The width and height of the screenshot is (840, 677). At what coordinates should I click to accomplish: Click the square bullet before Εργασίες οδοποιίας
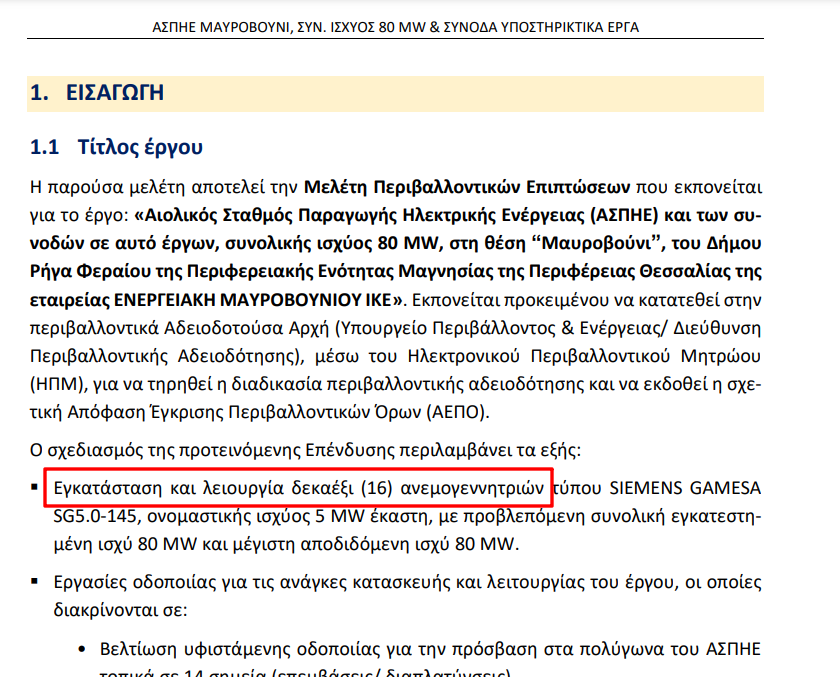(36, 582)
